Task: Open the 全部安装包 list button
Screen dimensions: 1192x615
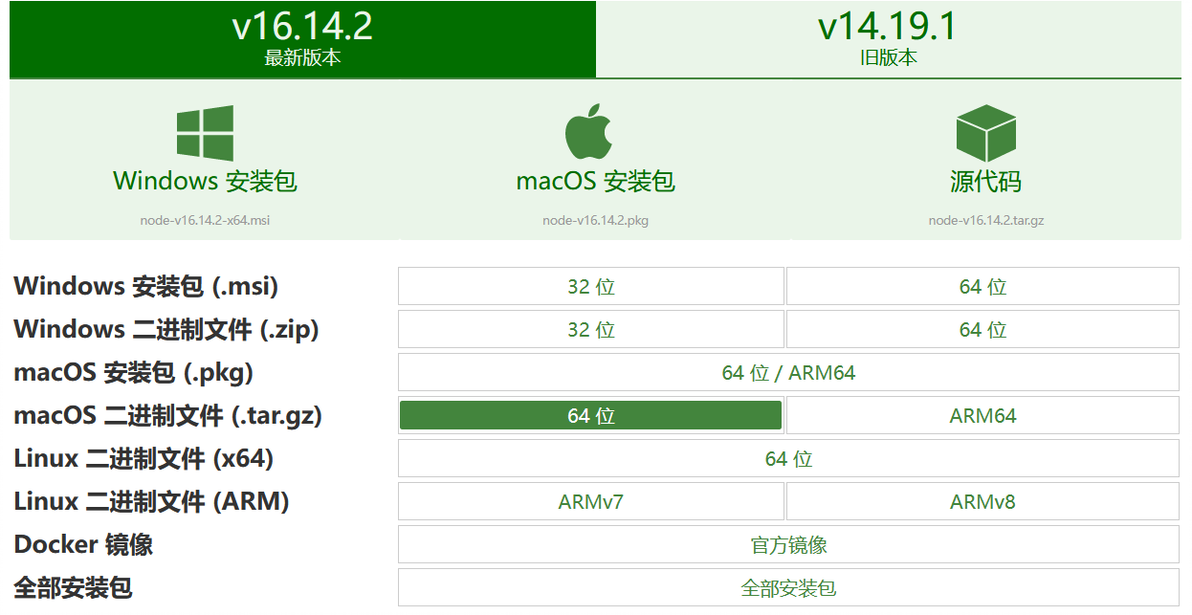Action: click(x=788, y=588)
